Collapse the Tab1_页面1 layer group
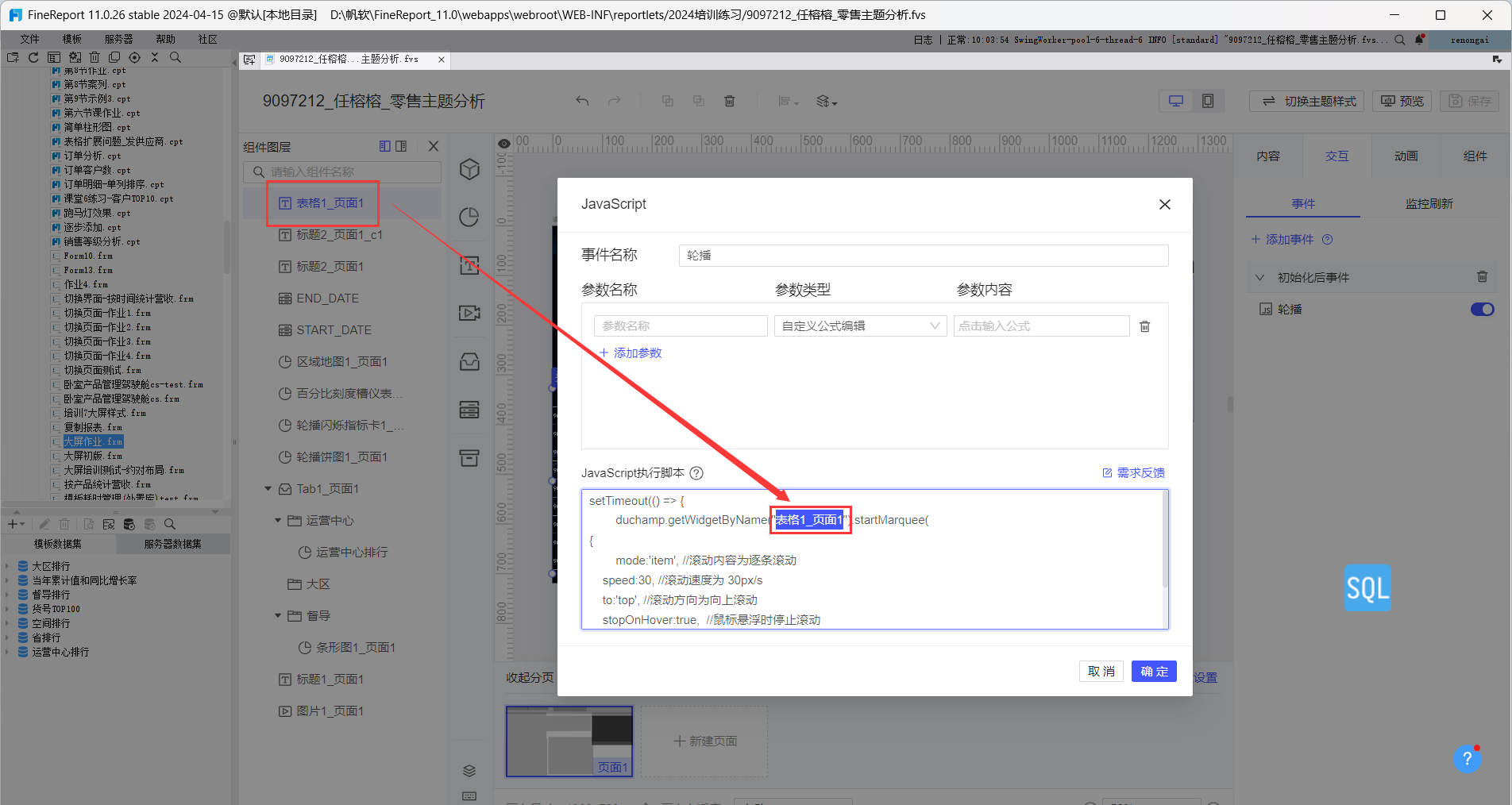 [x=268, y=489]
